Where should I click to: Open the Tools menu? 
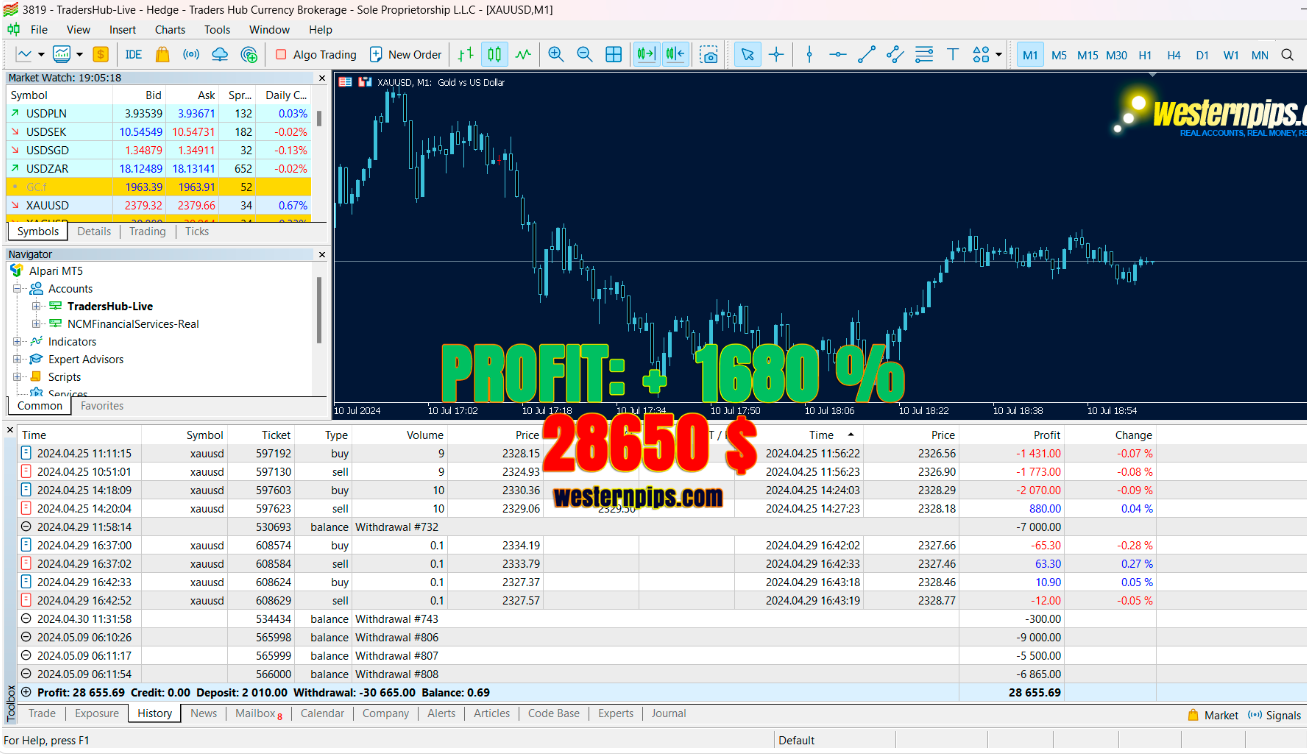[217, 30]
